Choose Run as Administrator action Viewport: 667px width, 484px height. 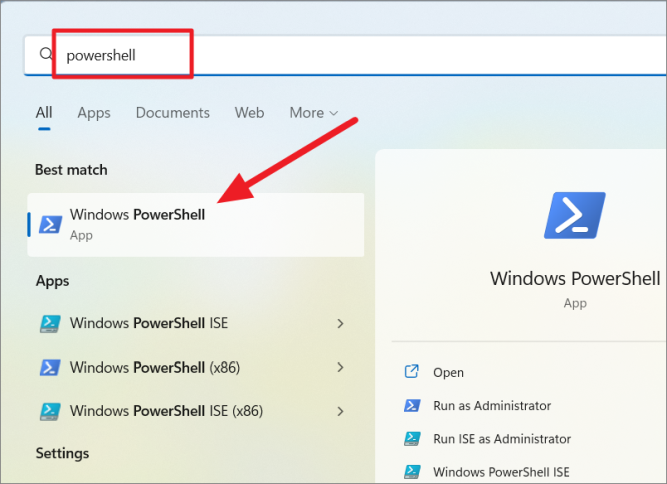(492, 406)
